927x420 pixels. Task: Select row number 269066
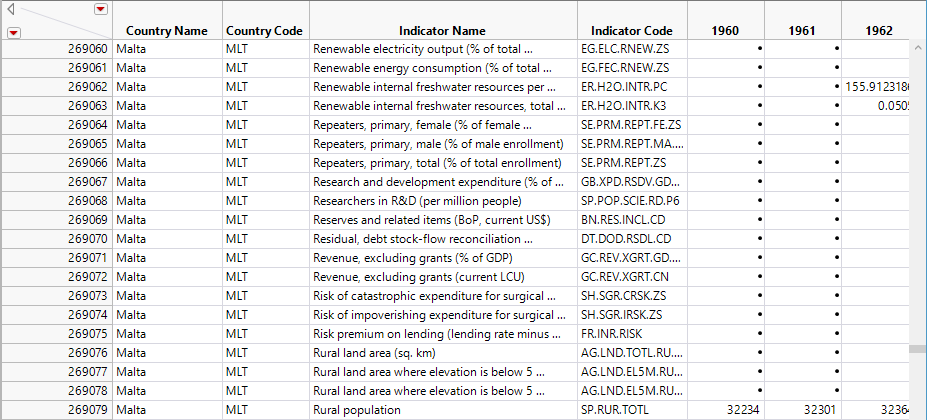56,163
